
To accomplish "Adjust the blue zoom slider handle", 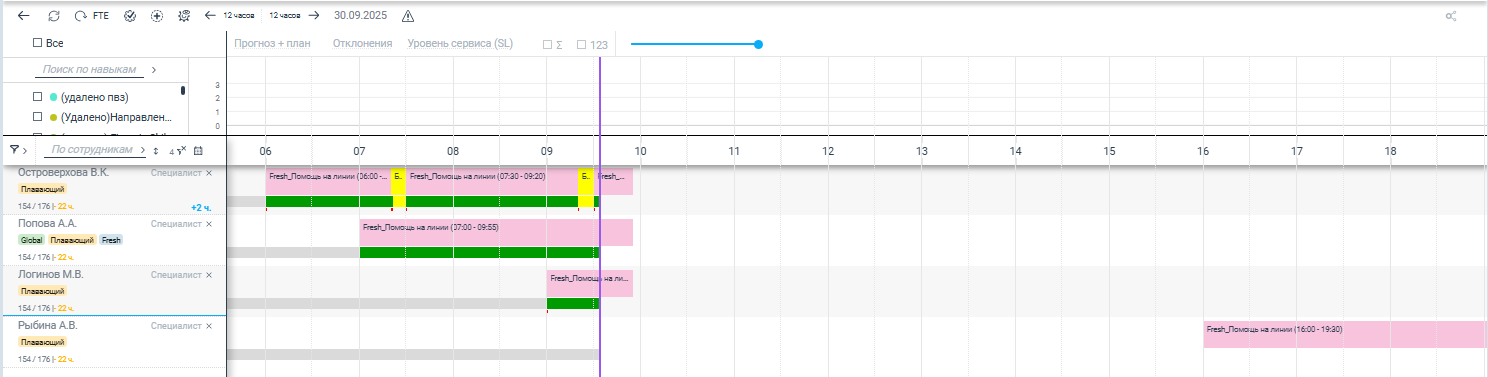I will point(758,44).
